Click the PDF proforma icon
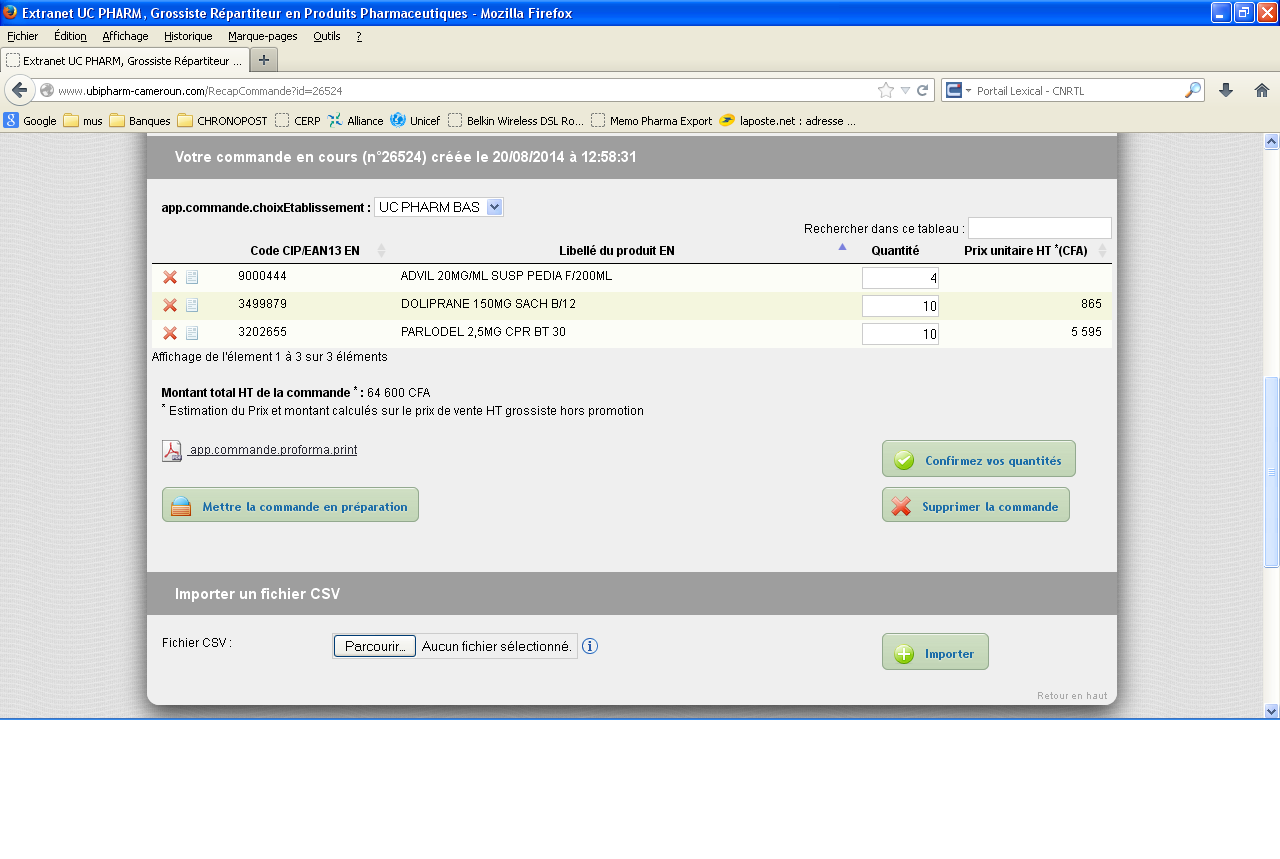Viewport: 1280px width, 859px height. (172, 451)
